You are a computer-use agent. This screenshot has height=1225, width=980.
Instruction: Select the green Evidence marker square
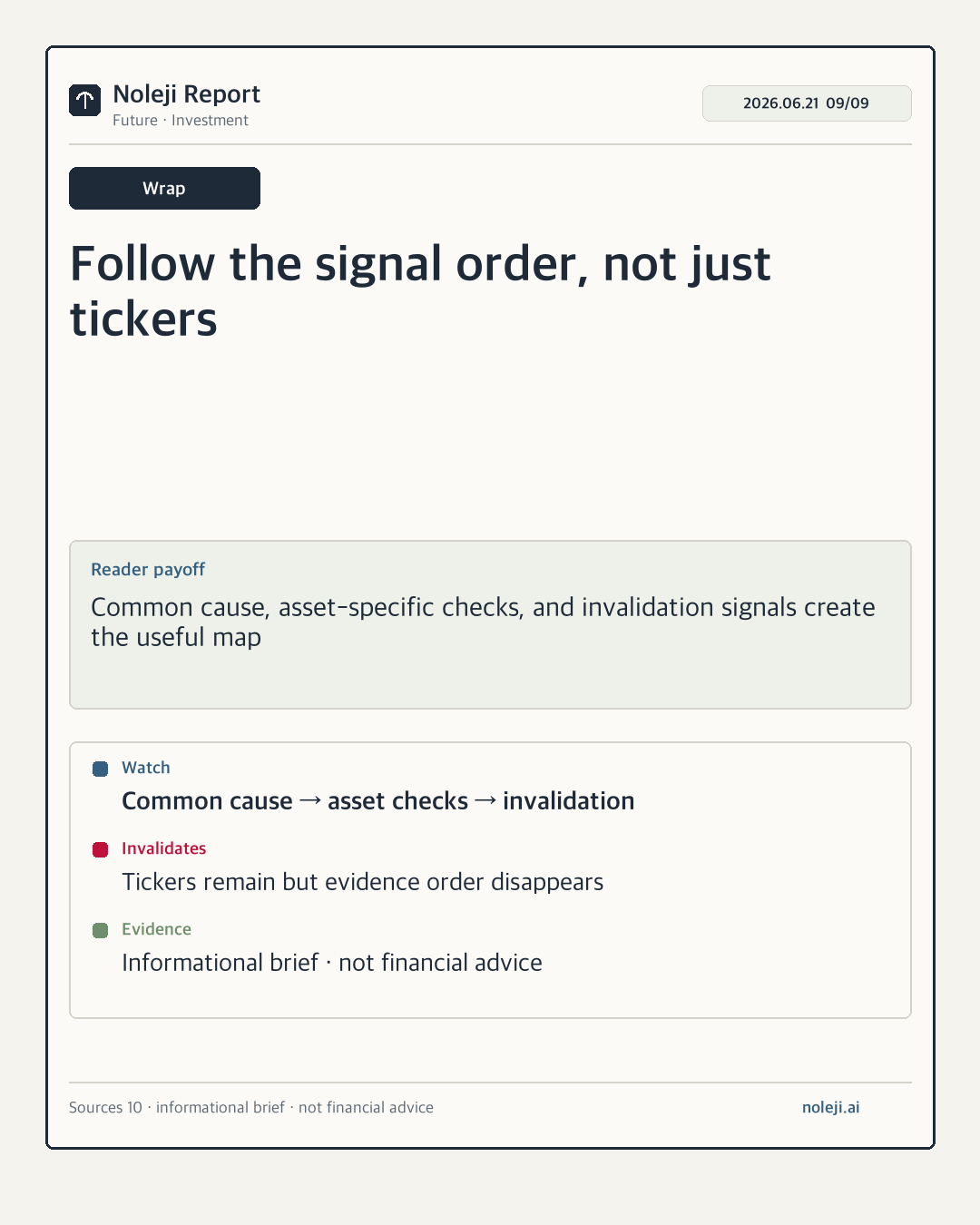pos(101,930)
